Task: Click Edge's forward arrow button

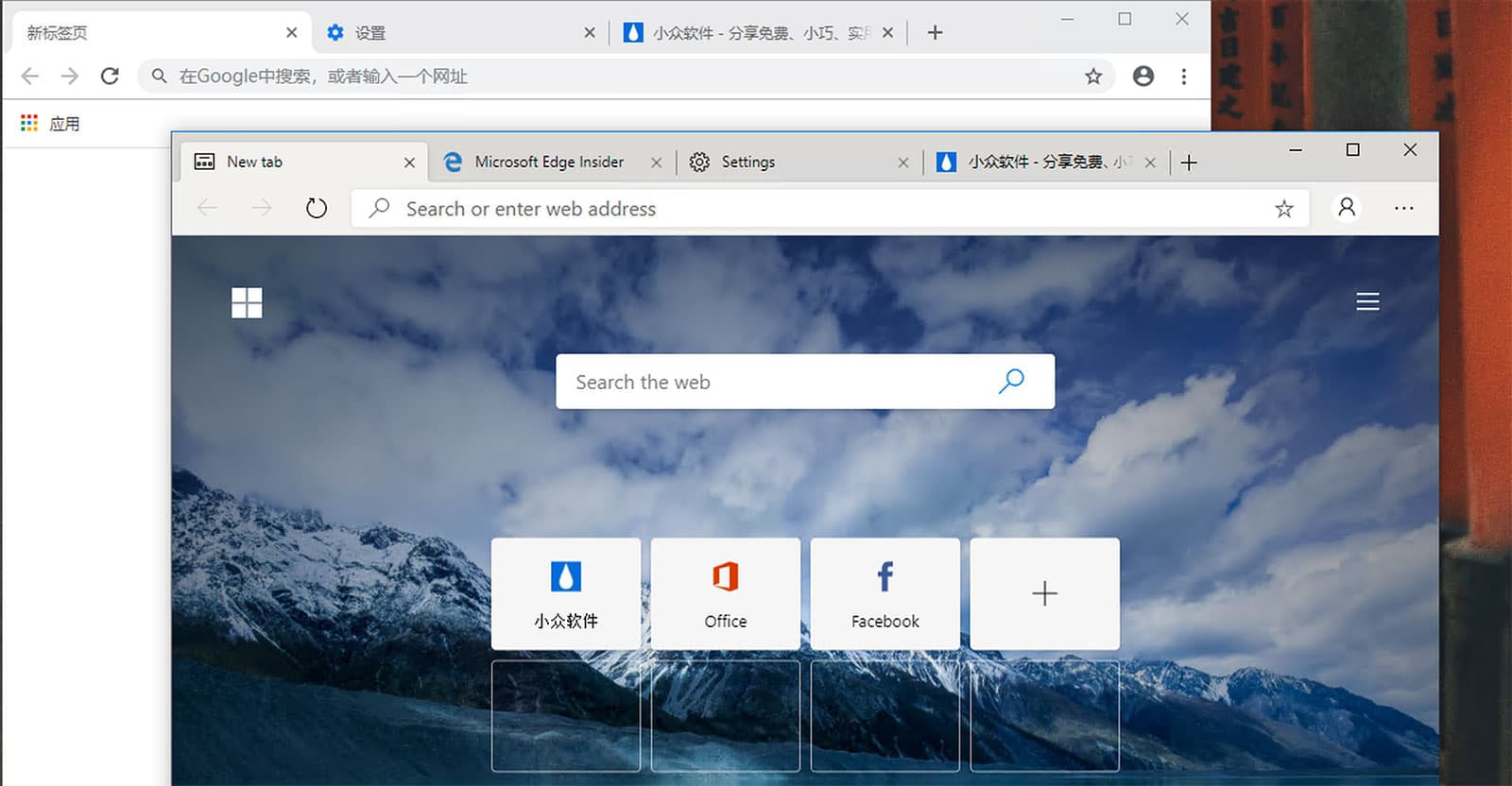Action: 262,208
